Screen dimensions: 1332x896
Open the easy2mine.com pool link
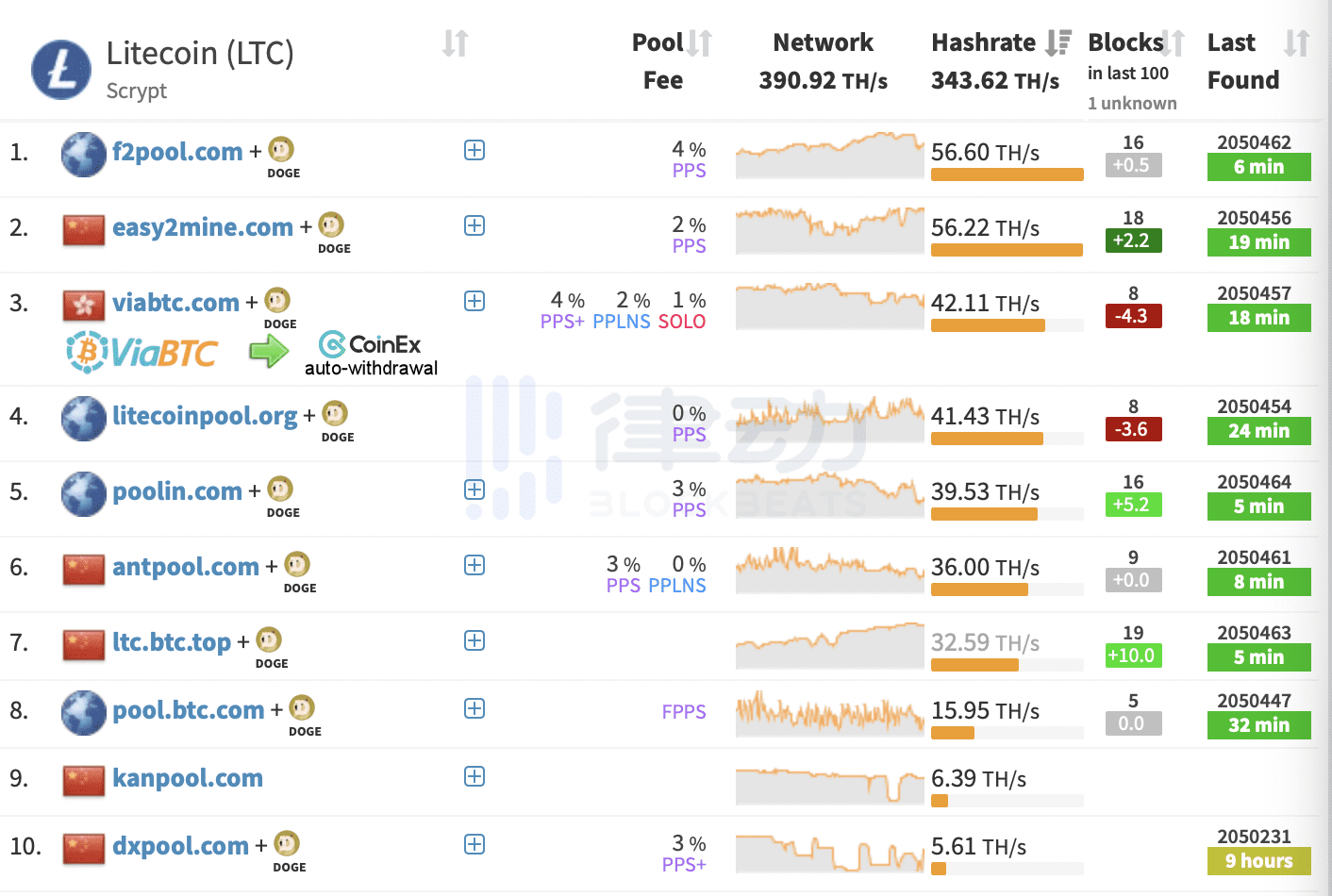tap(203, 227)
